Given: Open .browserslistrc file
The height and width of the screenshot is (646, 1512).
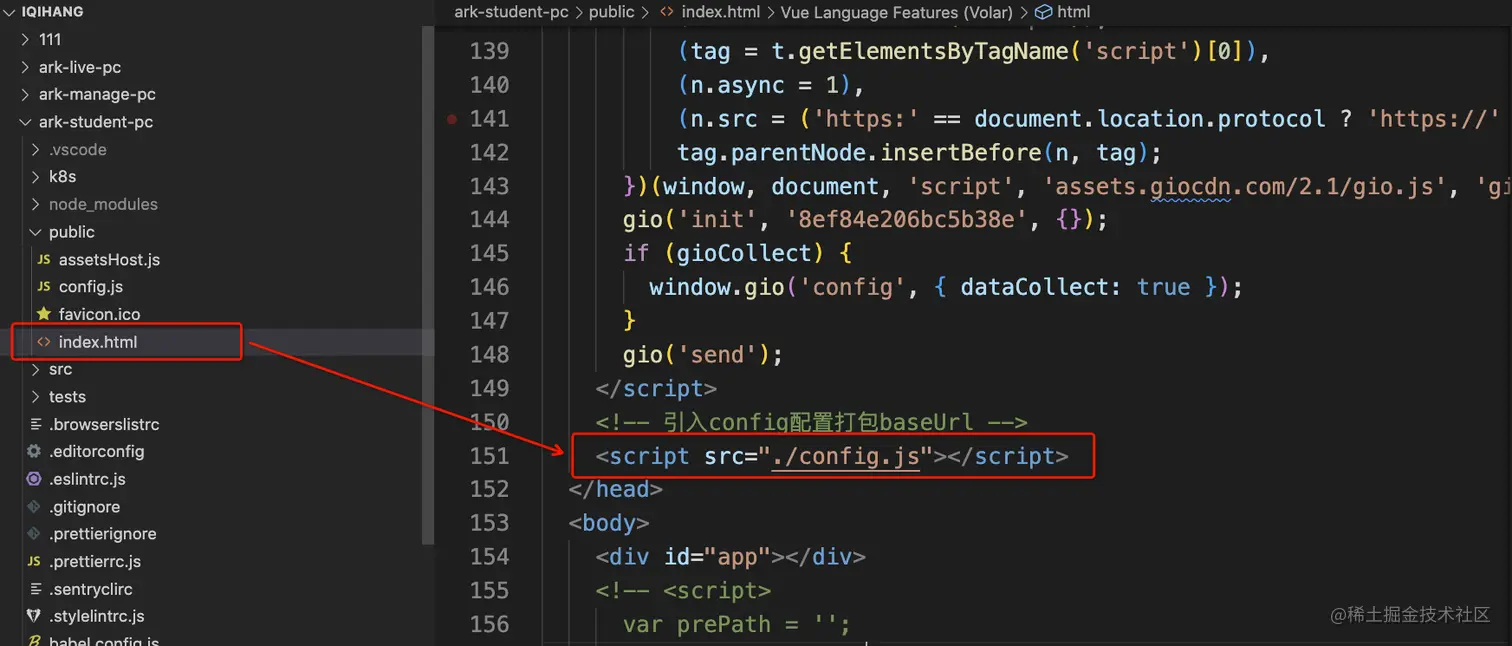Looking at the screenshot, I should pos(104,424).
